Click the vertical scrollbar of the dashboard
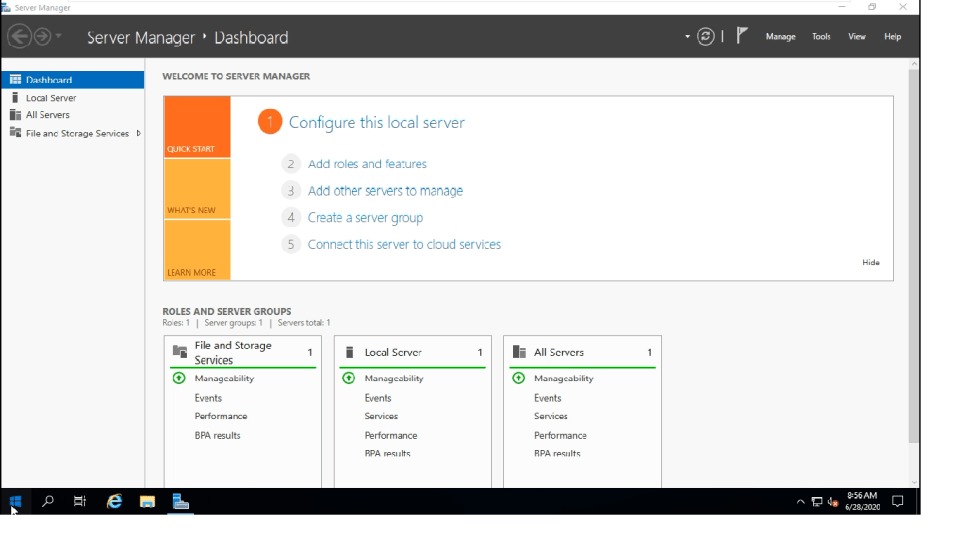The image size is (960, 540). point(913,256)
